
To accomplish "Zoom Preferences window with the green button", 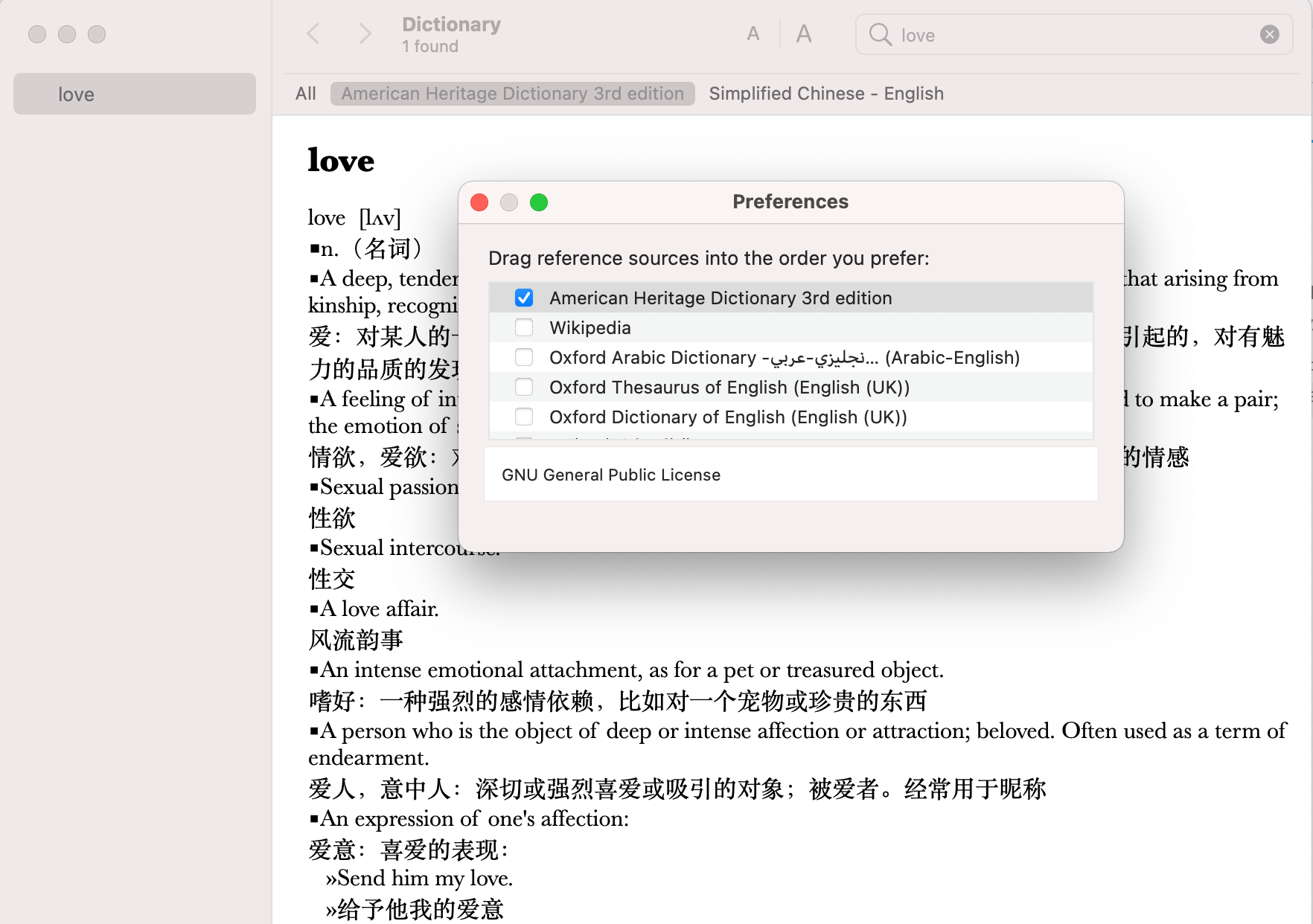I will 539,202.
